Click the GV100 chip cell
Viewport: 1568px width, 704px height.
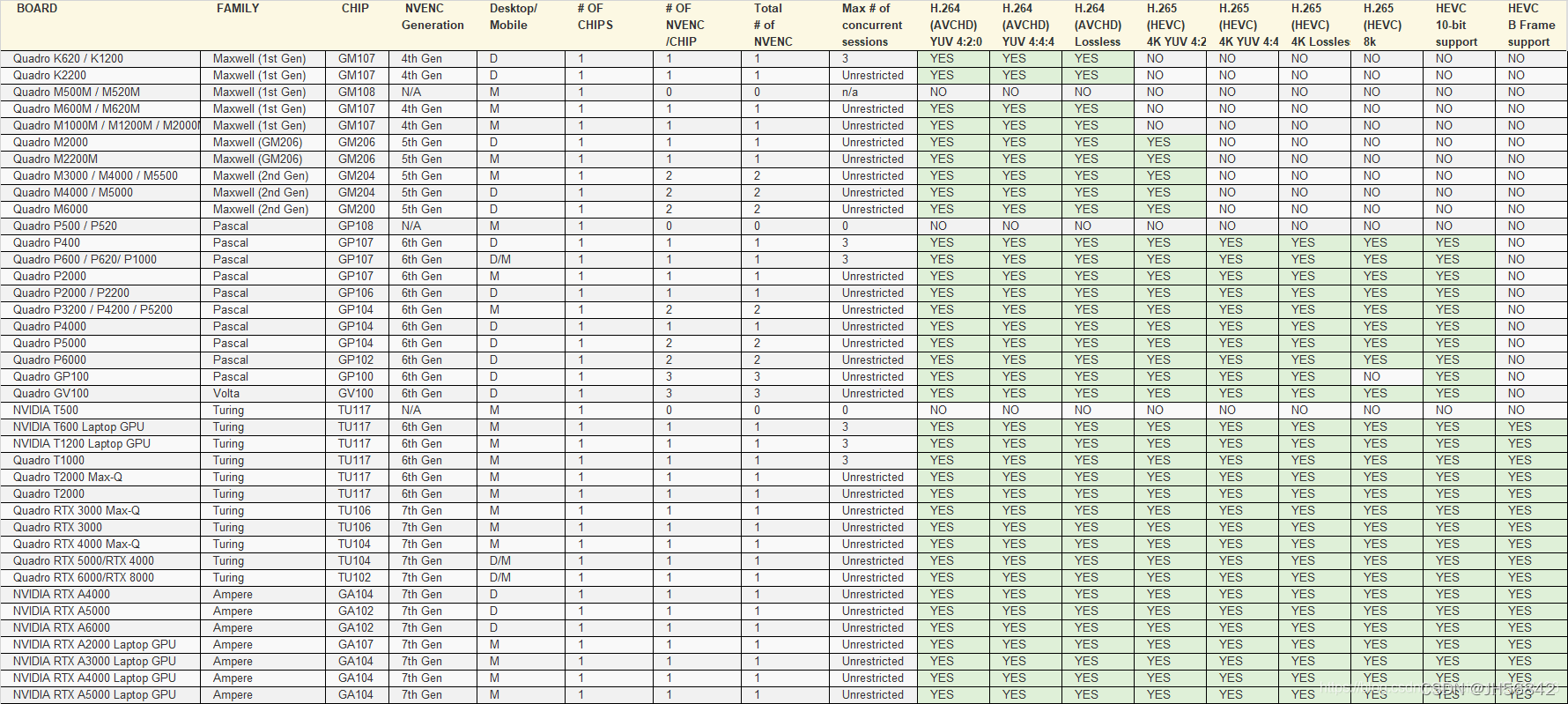coord(356,394)
